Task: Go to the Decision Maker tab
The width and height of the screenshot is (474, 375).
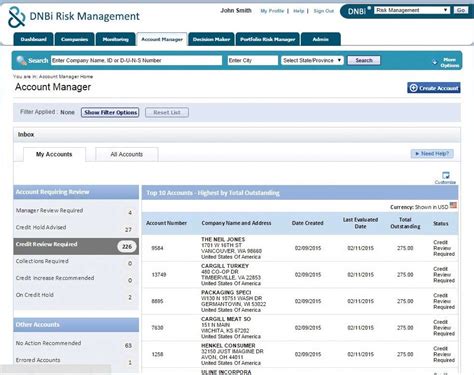Action: pos(211,39)
